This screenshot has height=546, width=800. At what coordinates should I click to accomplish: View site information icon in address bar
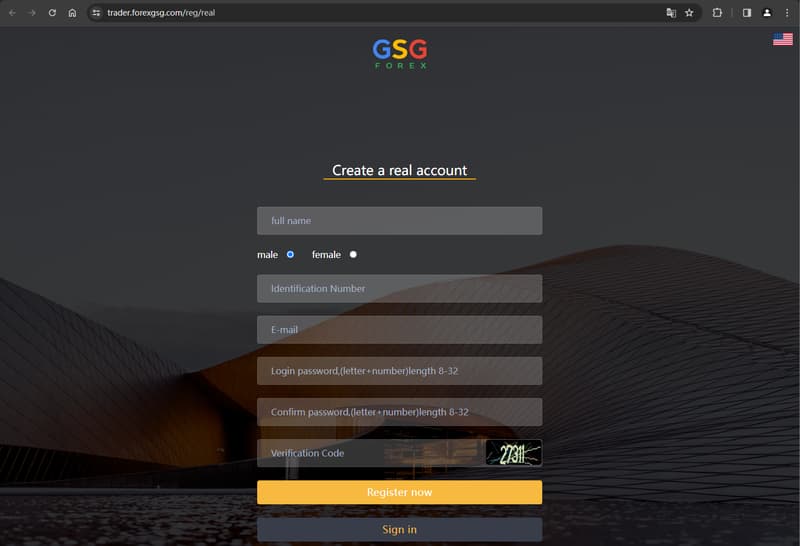(96, 13)
